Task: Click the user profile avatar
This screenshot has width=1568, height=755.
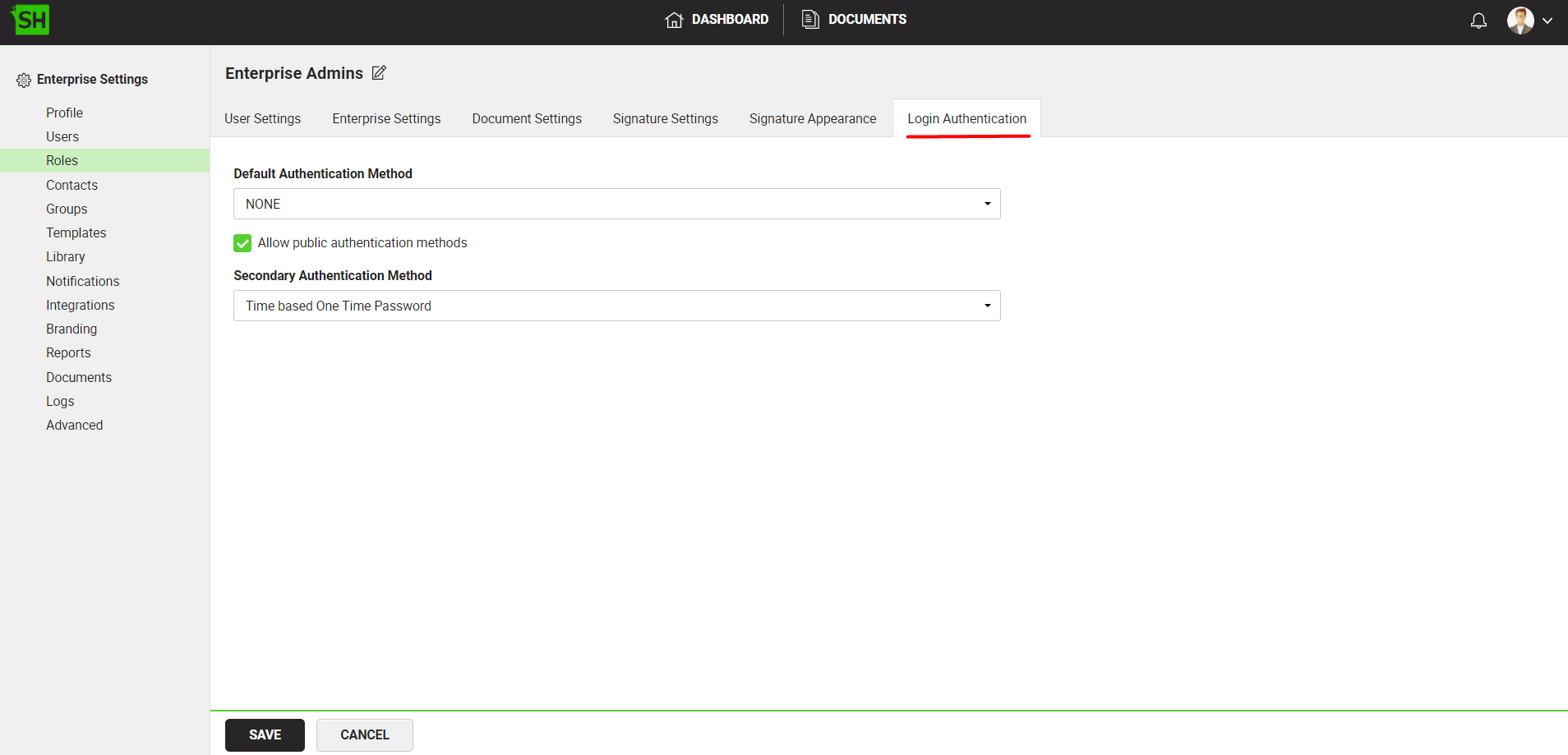Action: coord(1520,21)
